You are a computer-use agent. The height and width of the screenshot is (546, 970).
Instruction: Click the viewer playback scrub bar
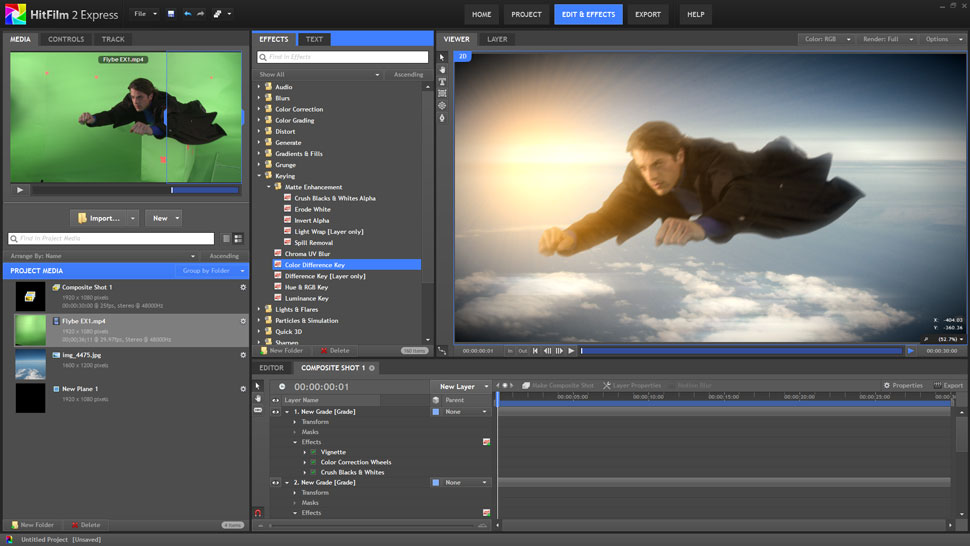tap(740, 351)
